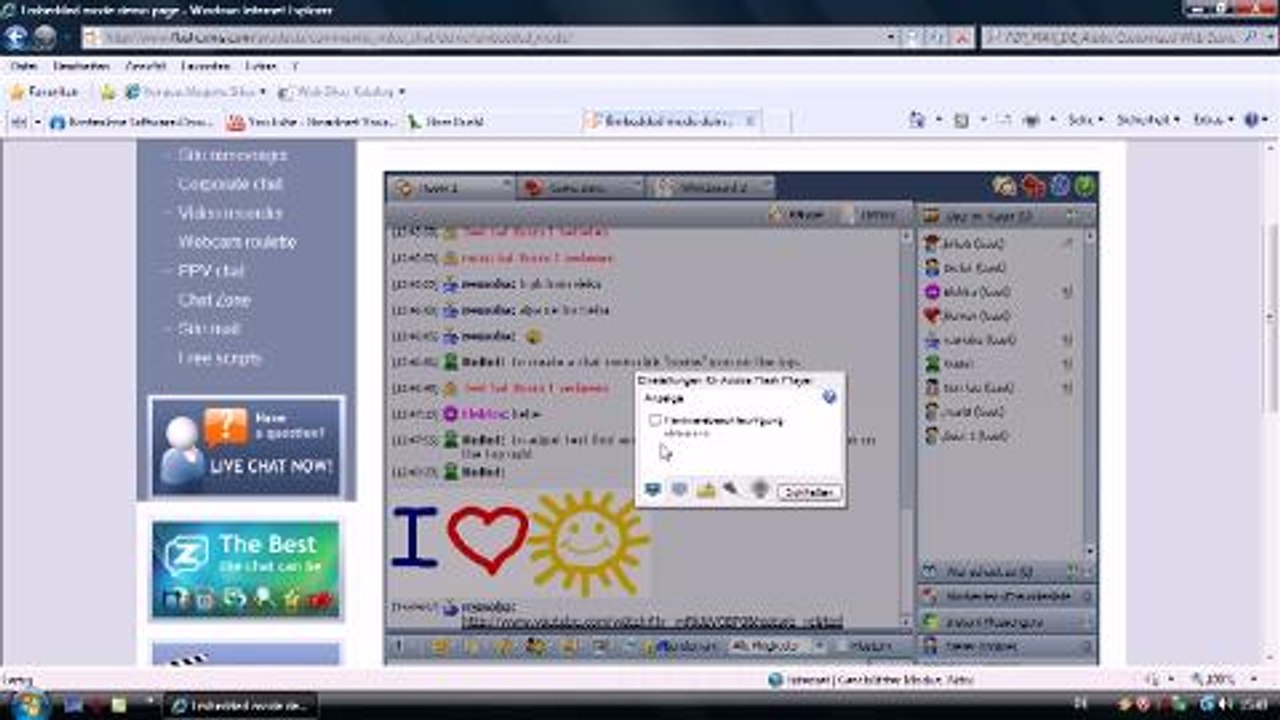The width and height of the screenshot is (1280, 720).
Task: Open the Free scripts sidebar link
Action: (219, 358)
